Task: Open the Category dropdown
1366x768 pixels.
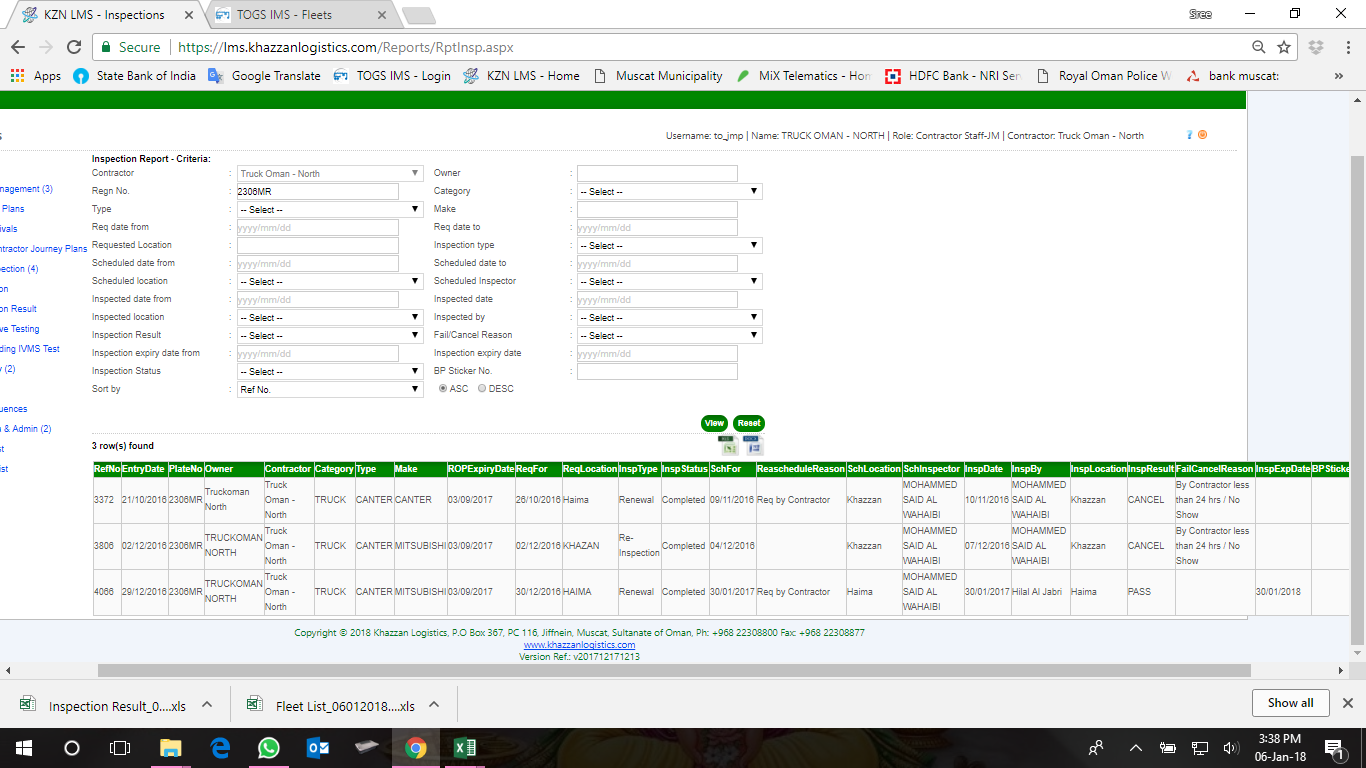Action: coord(669,191)
